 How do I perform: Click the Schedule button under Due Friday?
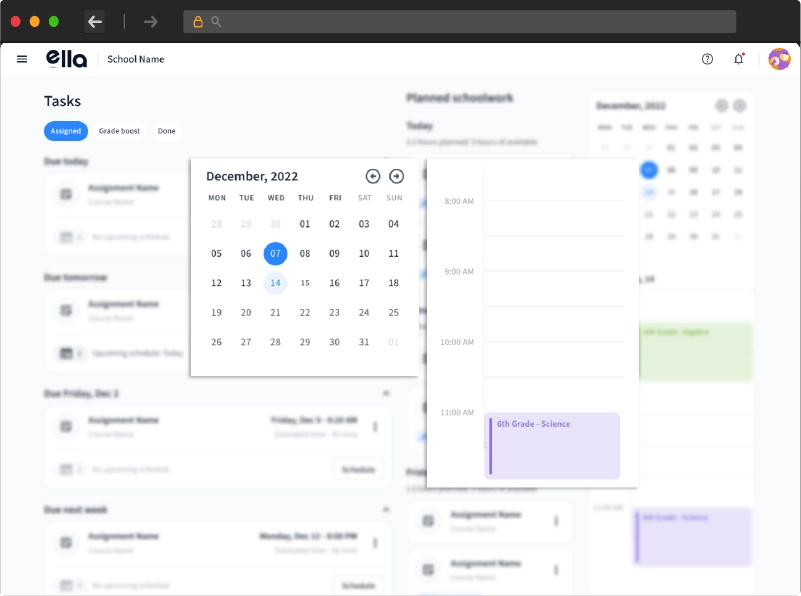point(358,469)
